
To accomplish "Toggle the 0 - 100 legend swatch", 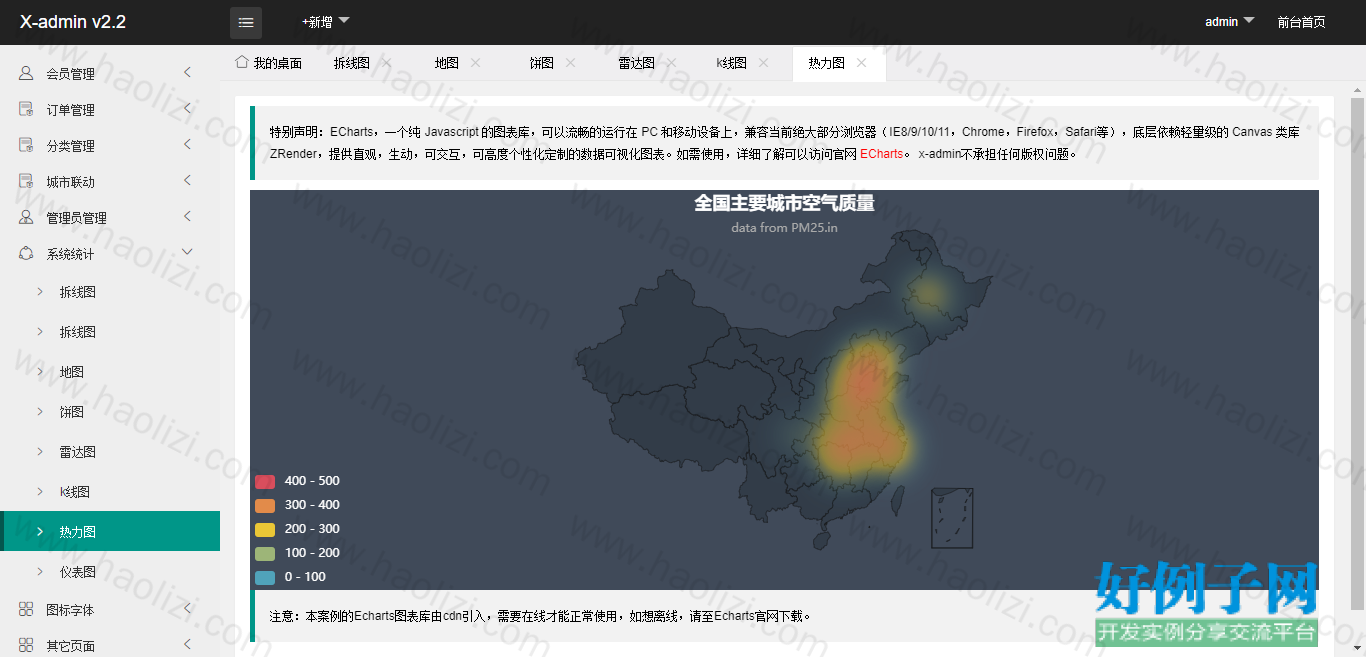I will click(x=265, y=577).
